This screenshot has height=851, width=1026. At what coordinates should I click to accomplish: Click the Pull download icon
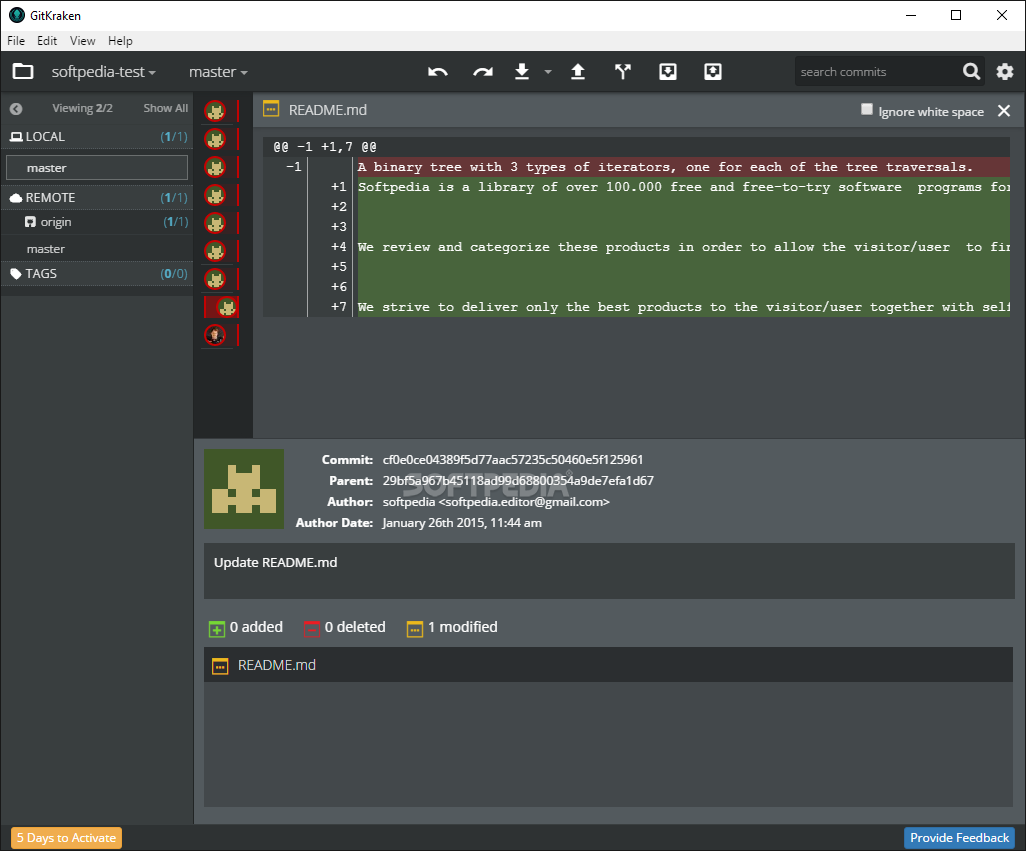pyautogui.click(x=522, y=71)
